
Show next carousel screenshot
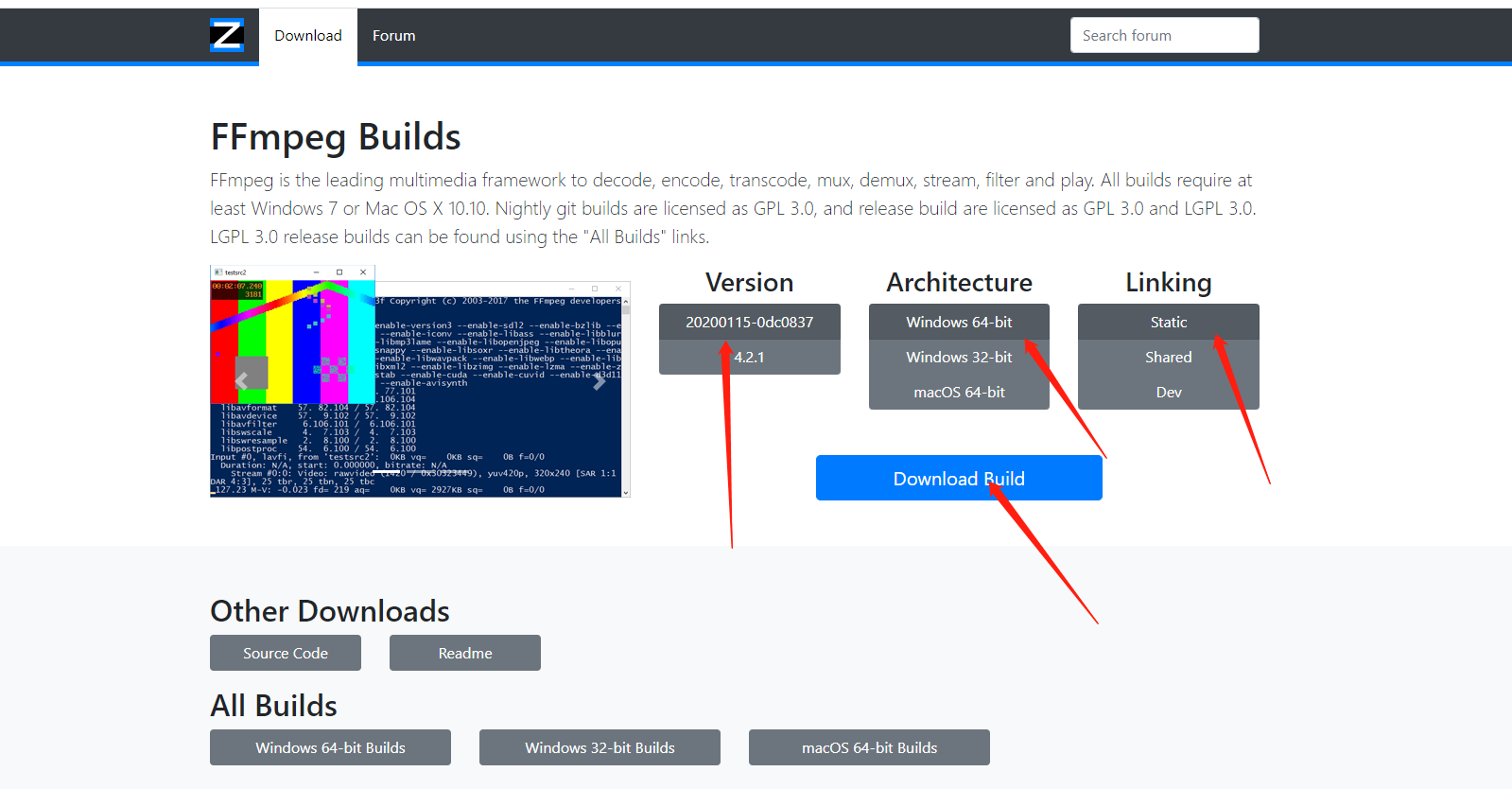tap(599, 381)
